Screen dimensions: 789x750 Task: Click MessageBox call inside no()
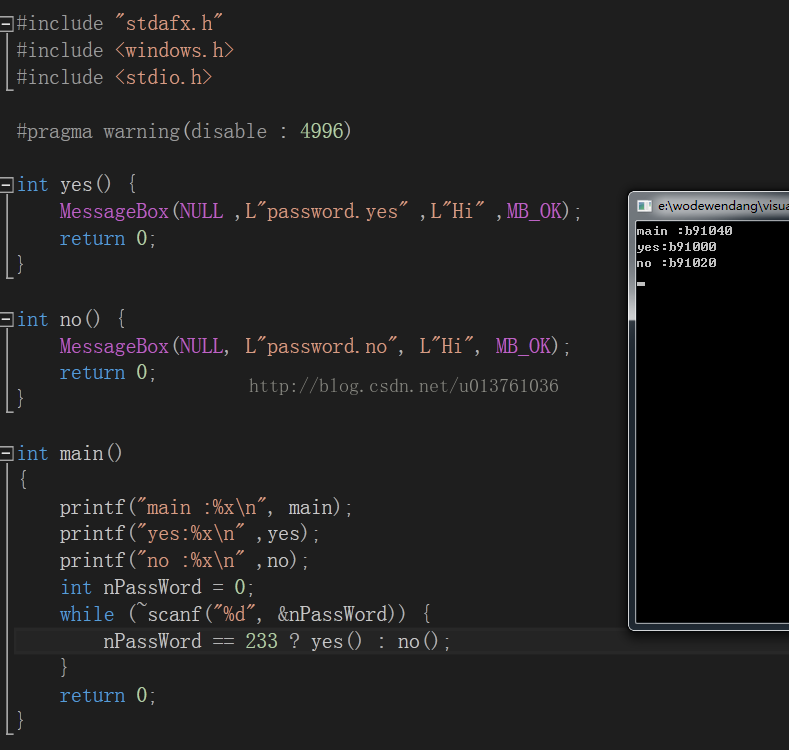click(x=114, y=346)
